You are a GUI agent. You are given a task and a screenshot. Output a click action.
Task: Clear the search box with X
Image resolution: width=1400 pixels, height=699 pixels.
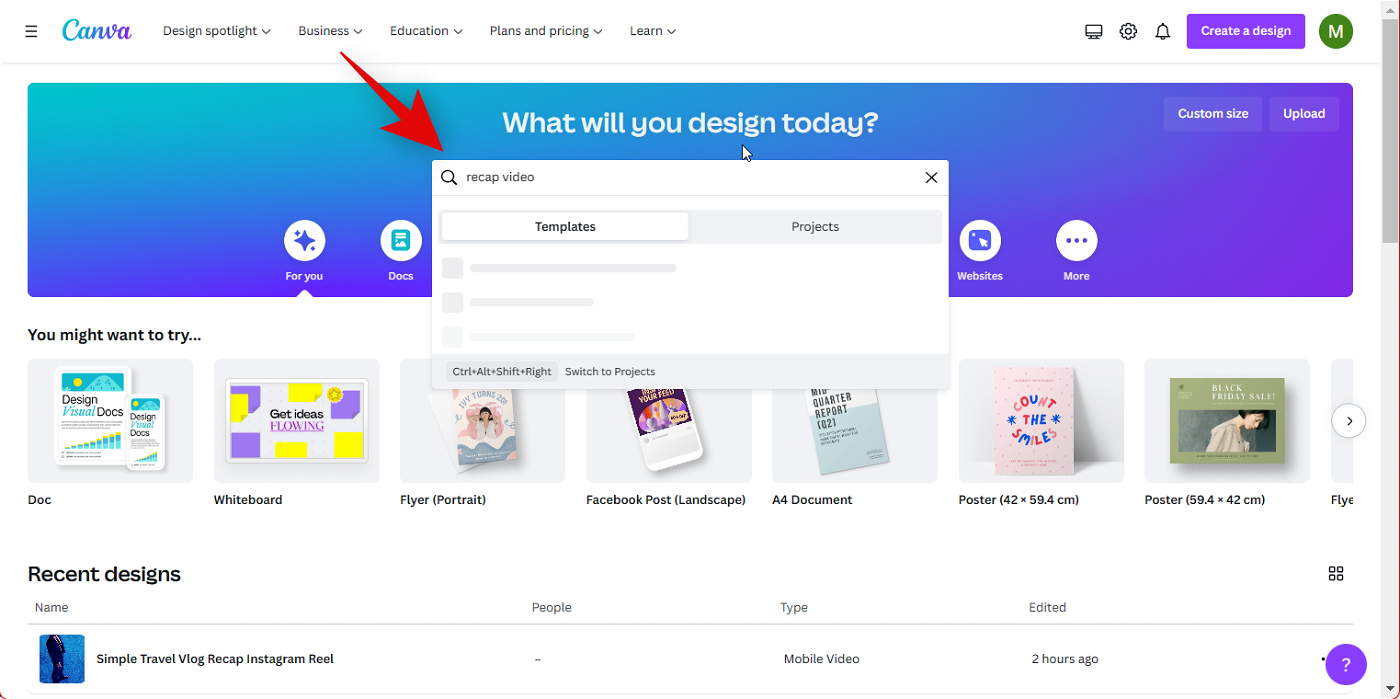(931, 177)
